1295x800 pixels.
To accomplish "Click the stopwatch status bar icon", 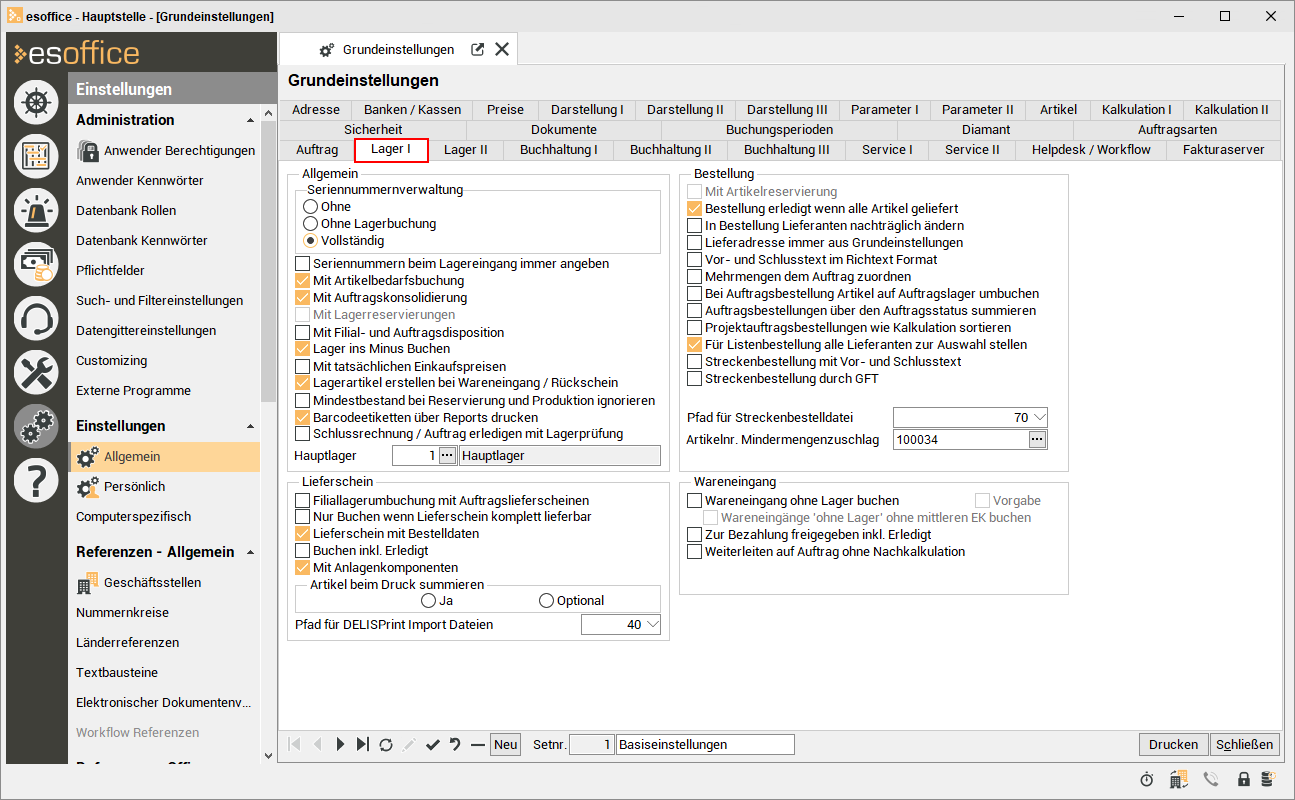I will (1147, 779).
